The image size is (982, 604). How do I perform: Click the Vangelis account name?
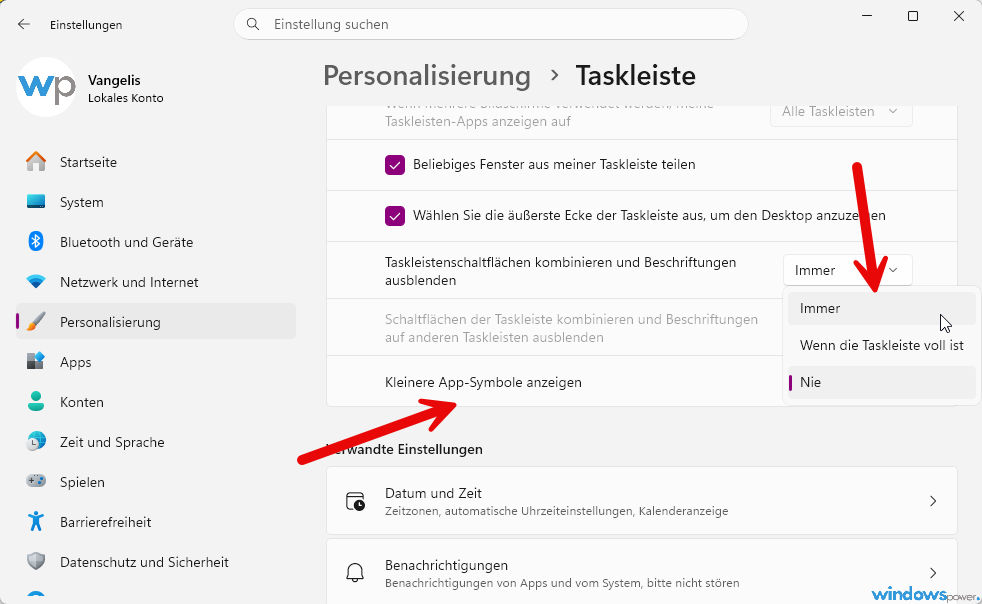(114, 80)
